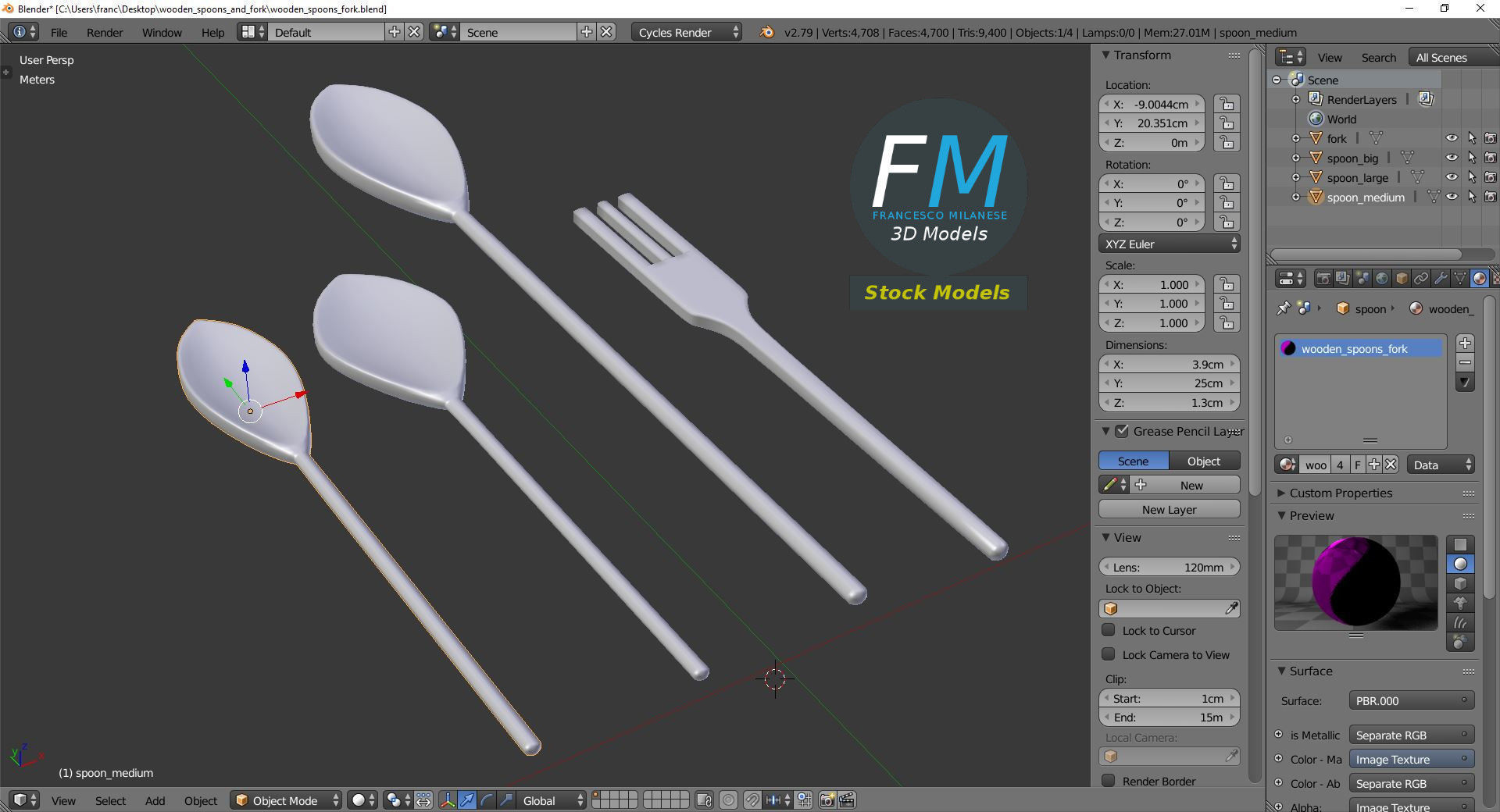This screenshot has height=812, width=1500.
Task: Open the Help menu
Action: (212, 32)
